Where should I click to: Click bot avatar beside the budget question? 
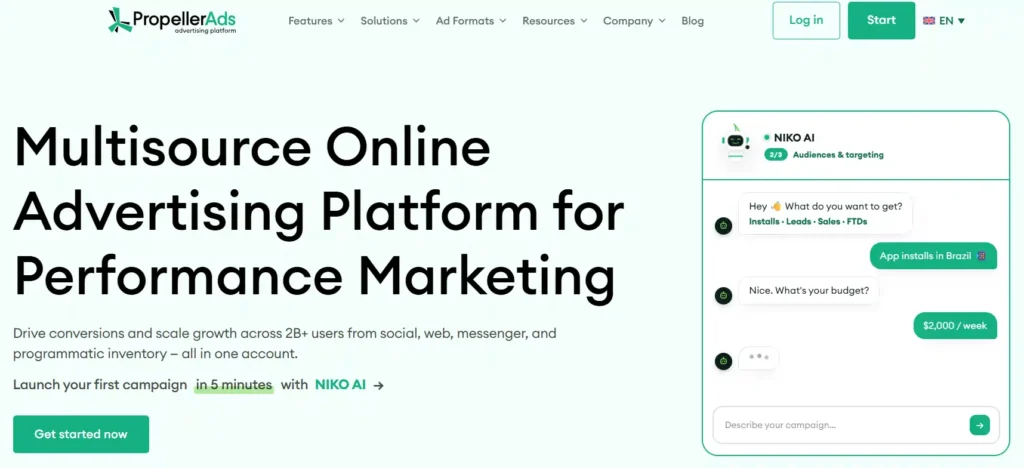[723, 295]
